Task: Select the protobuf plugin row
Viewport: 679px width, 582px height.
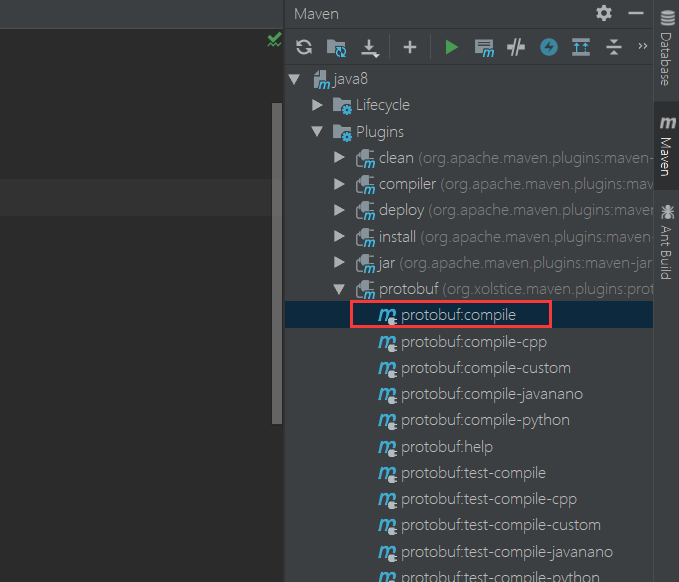Action: pos(469,289)
